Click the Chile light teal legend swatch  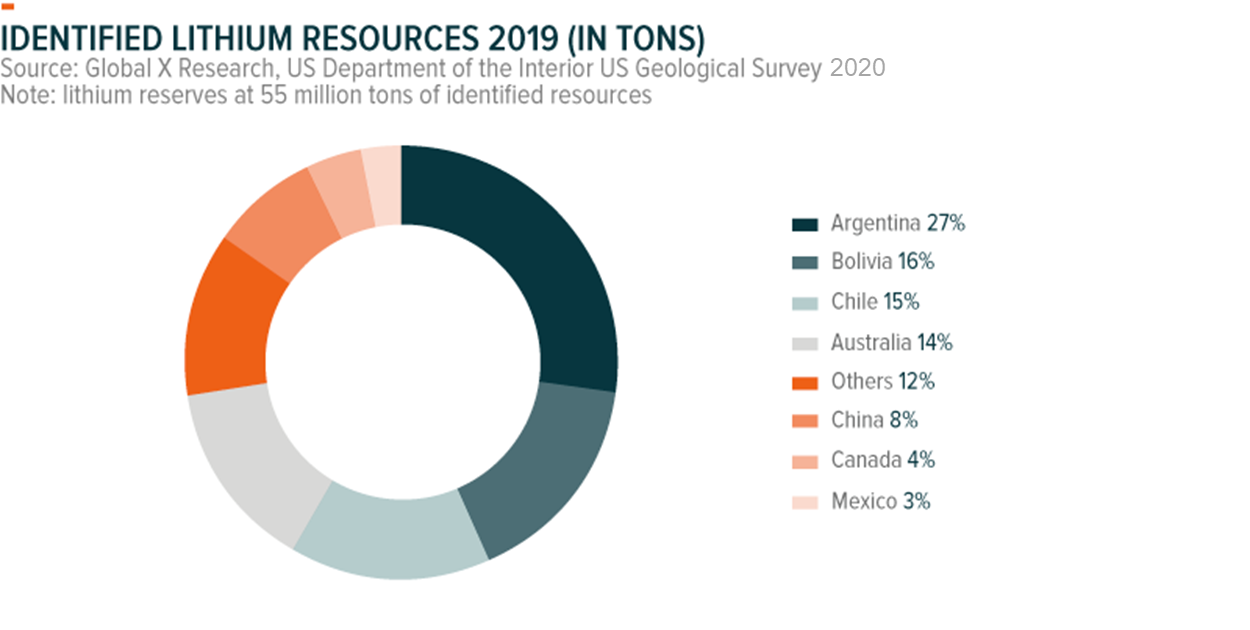pyautogui.click(x=805, y=303)
